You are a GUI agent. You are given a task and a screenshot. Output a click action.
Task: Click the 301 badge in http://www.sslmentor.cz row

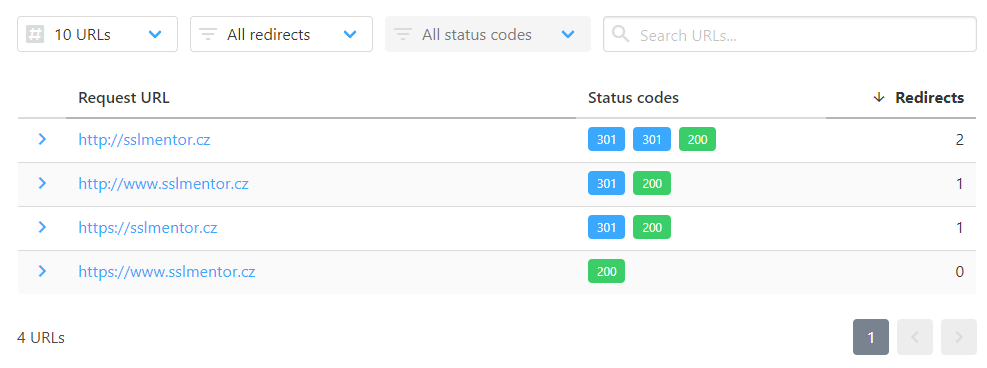click(606, 184)
